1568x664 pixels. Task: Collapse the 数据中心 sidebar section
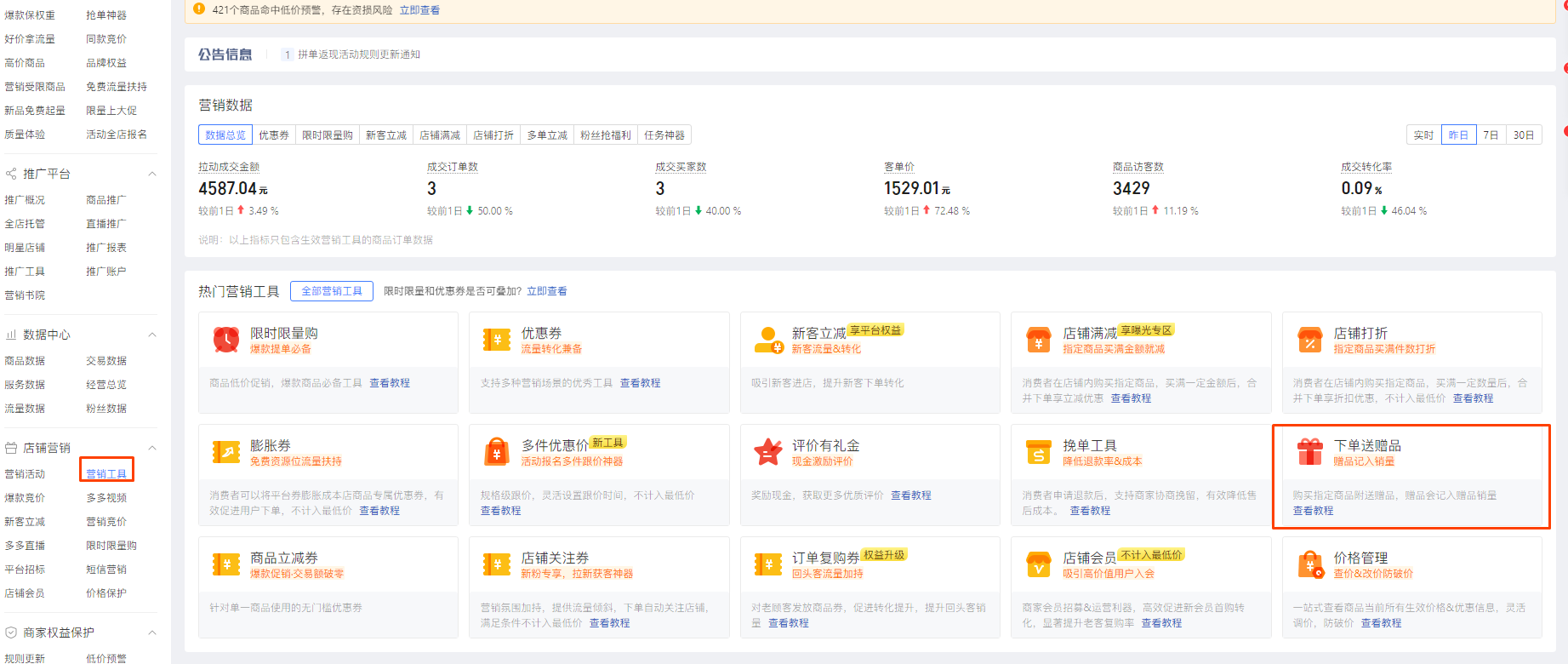click(152, 335)
